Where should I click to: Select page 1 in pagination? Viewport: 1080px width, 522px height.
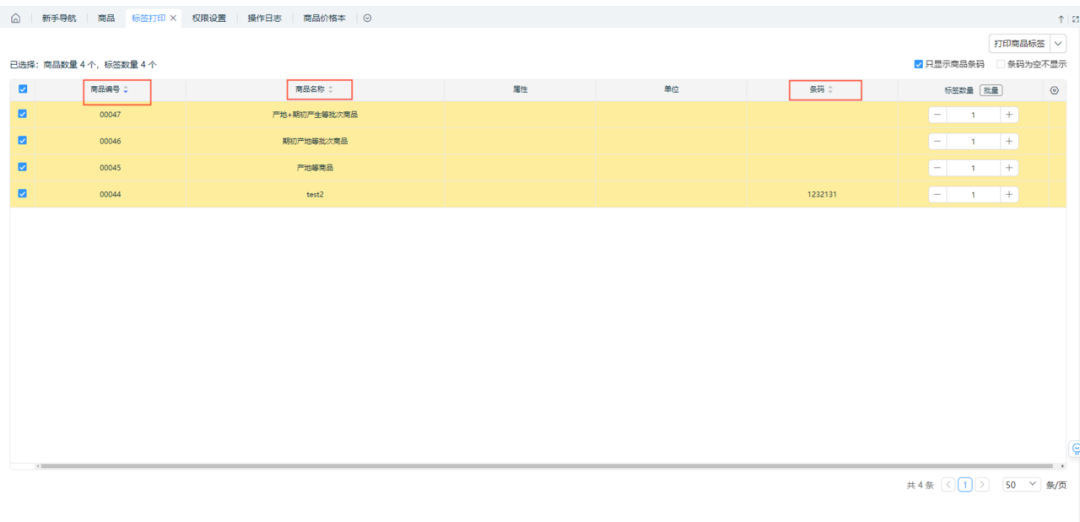click(x=965, y=485)
